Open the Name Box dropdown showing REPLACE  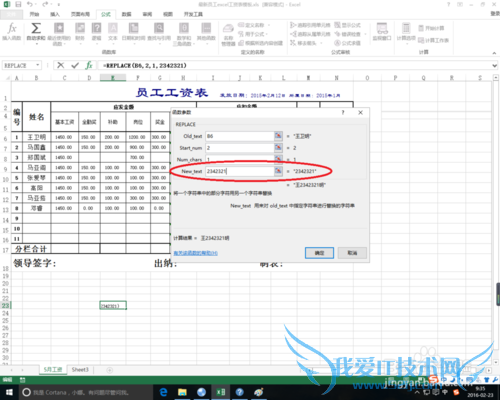click(x=38, y=65)
